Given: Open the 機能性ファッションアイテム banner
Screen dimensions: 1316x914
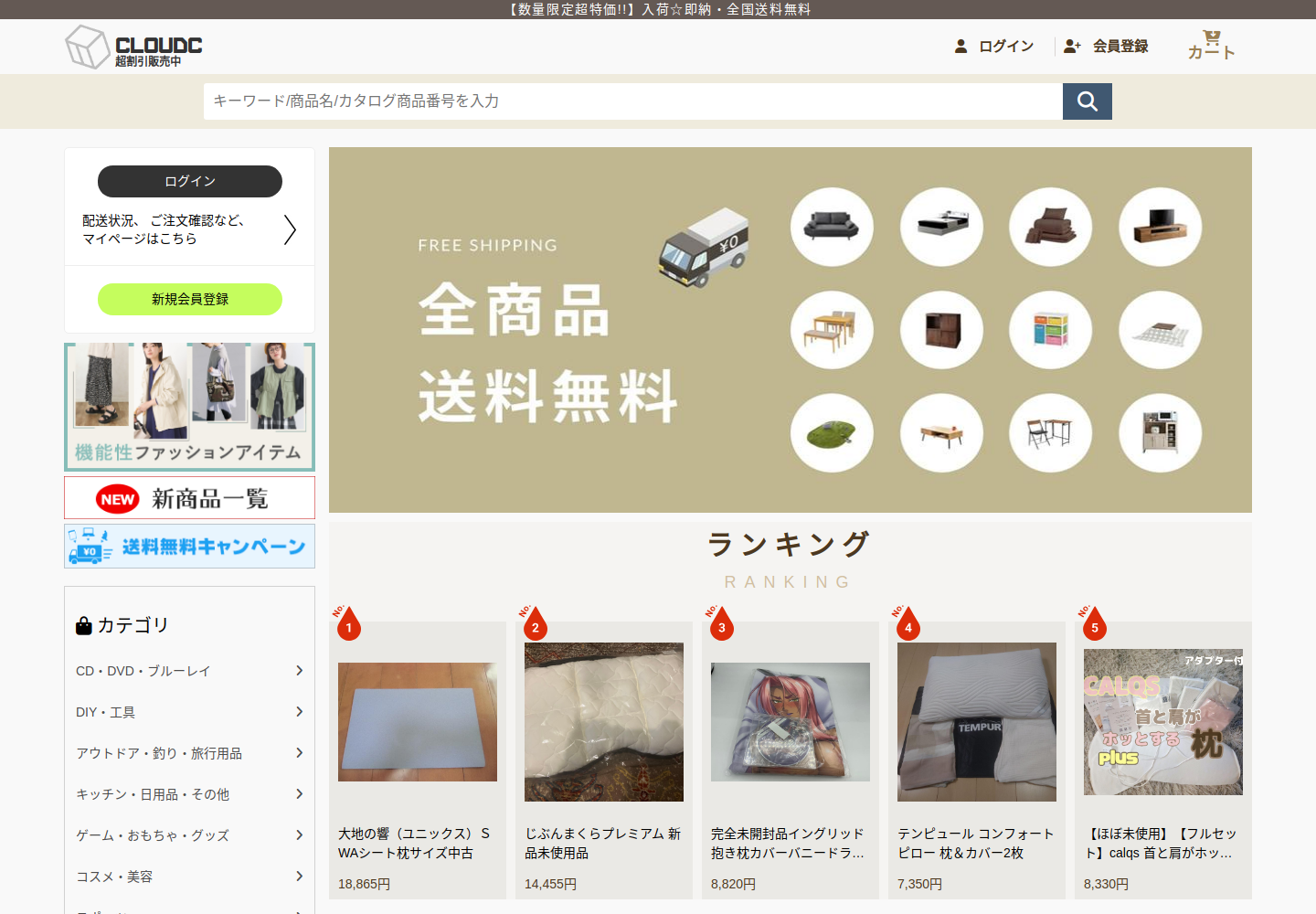Looking at the screenshot, I should [190, 407].
